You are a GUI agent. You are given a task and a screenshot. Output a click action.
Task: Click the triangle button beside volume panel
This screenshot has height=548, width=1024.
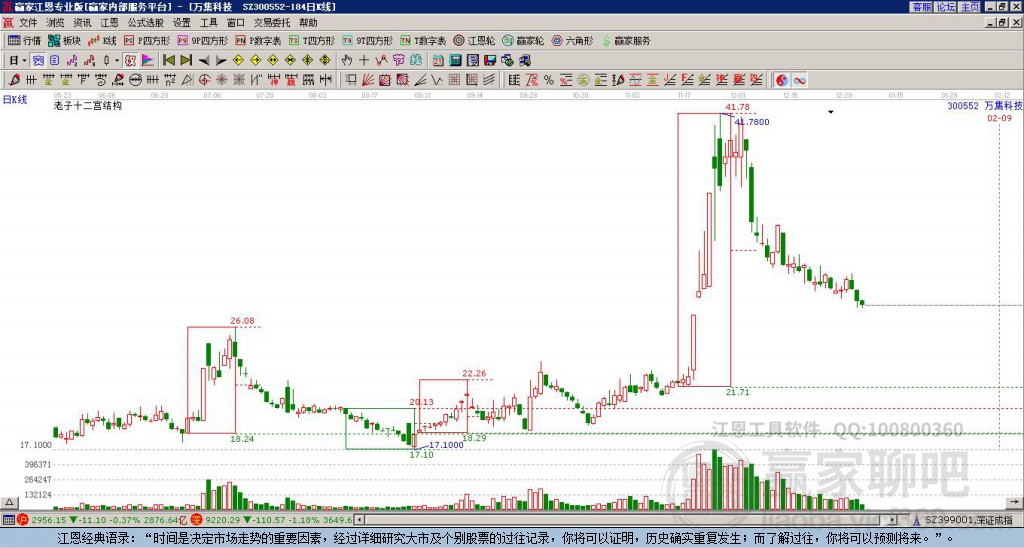pyautogui.click(x=8, y=502)
